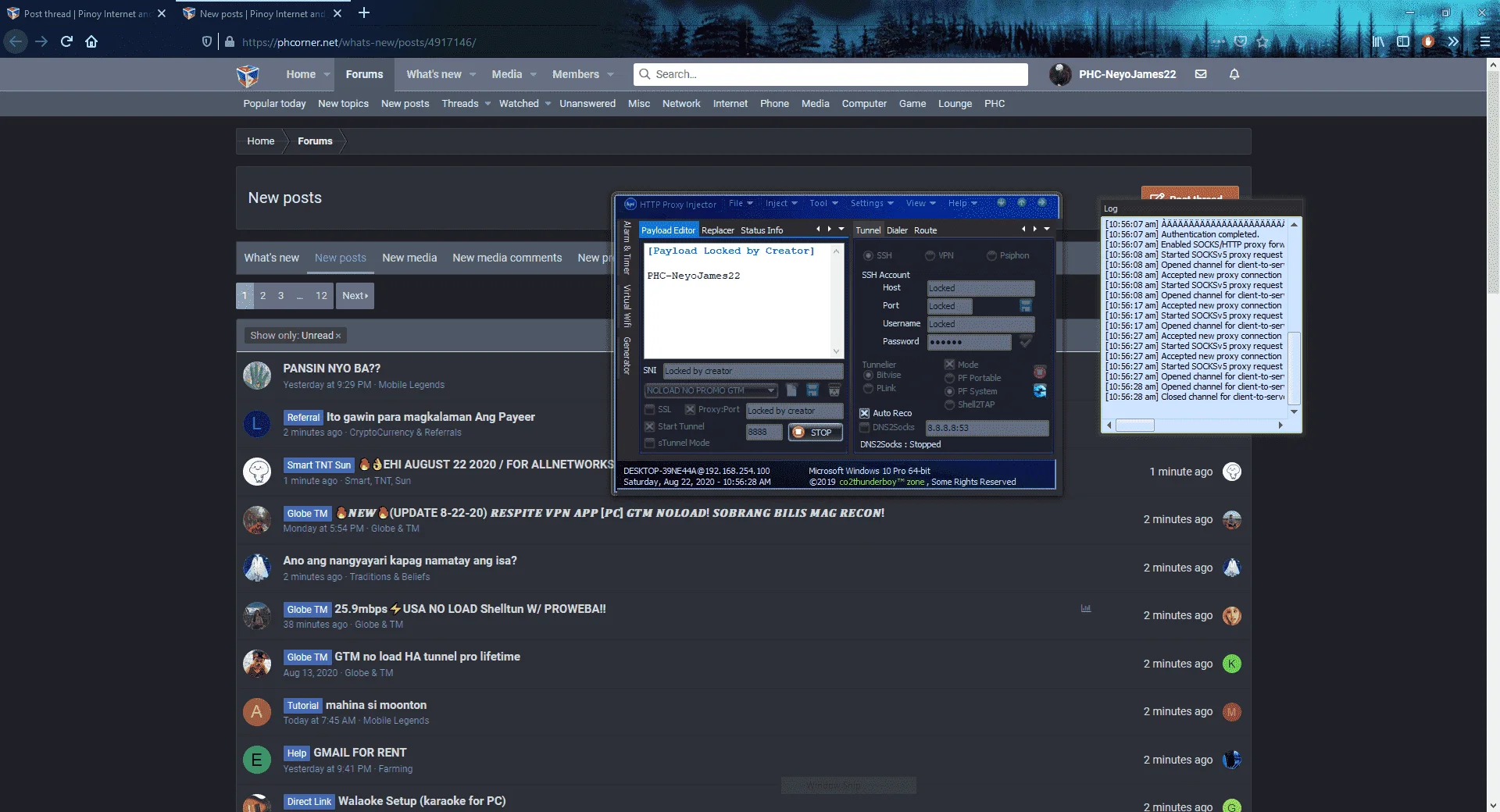Click the new payload file icon beside NOLOAD dropdown
Screen dimensions: 1500x812
point(791,390)
